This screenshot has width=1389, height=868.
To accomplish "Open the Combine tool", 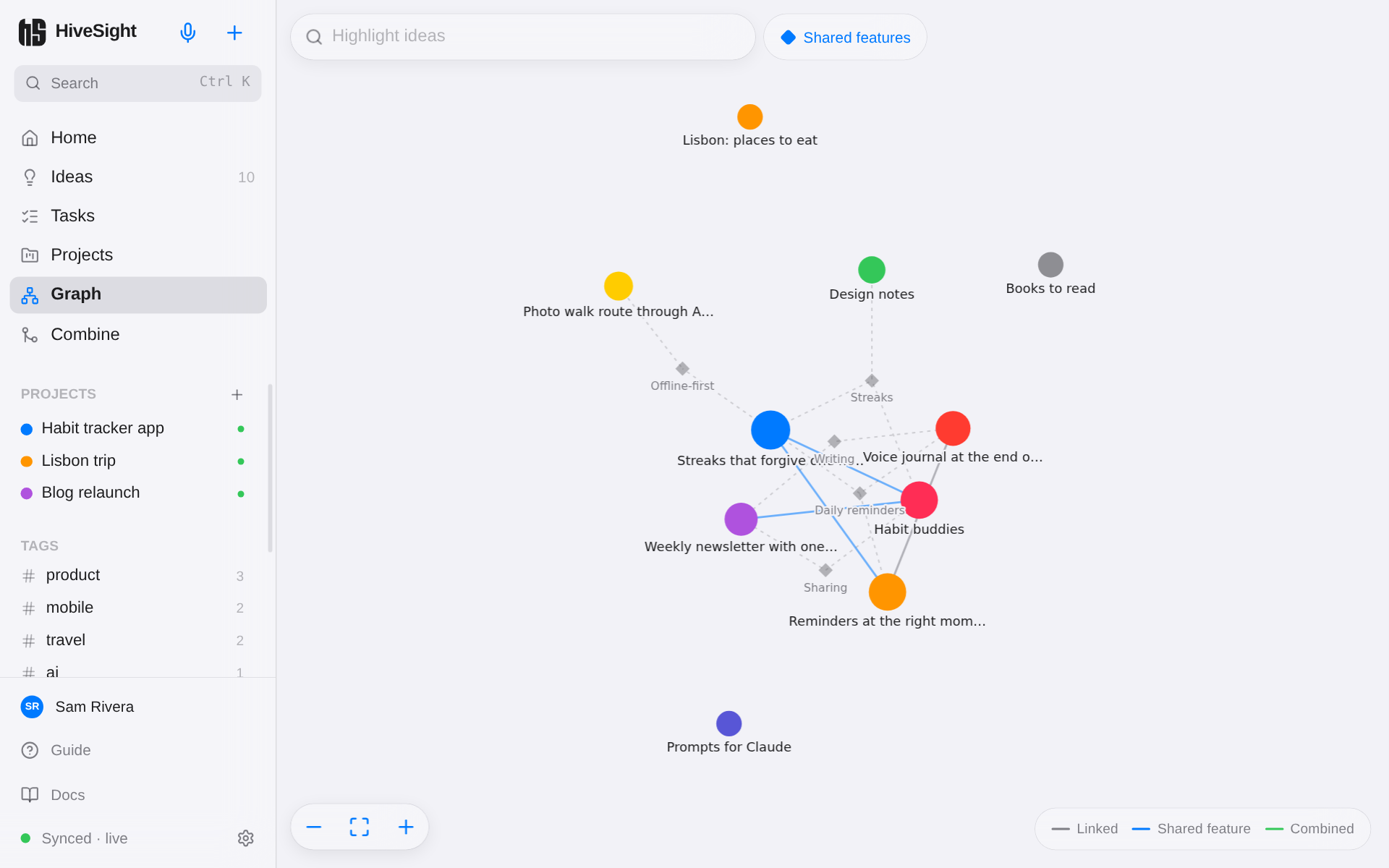I will (x=138, y=334).
